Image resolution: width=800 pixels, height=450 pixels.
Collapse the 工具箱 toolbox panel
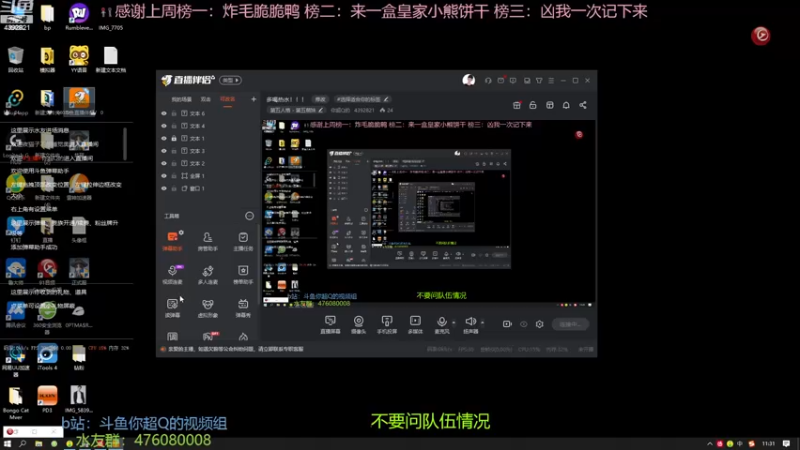[249, 216]
